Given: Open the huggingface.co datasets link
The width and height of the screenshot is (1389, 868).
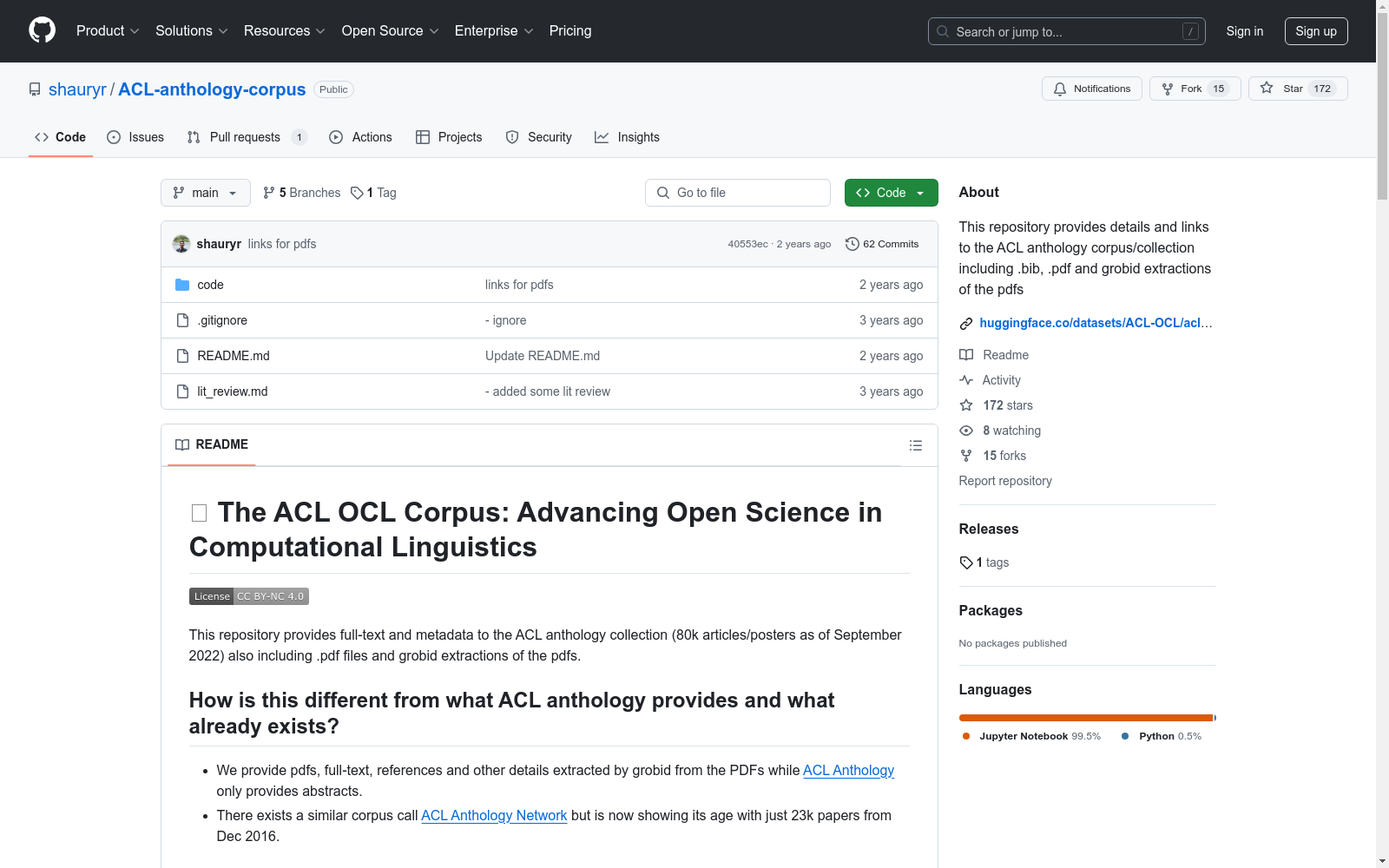Looking at the screenshot, I should 1096,323.
